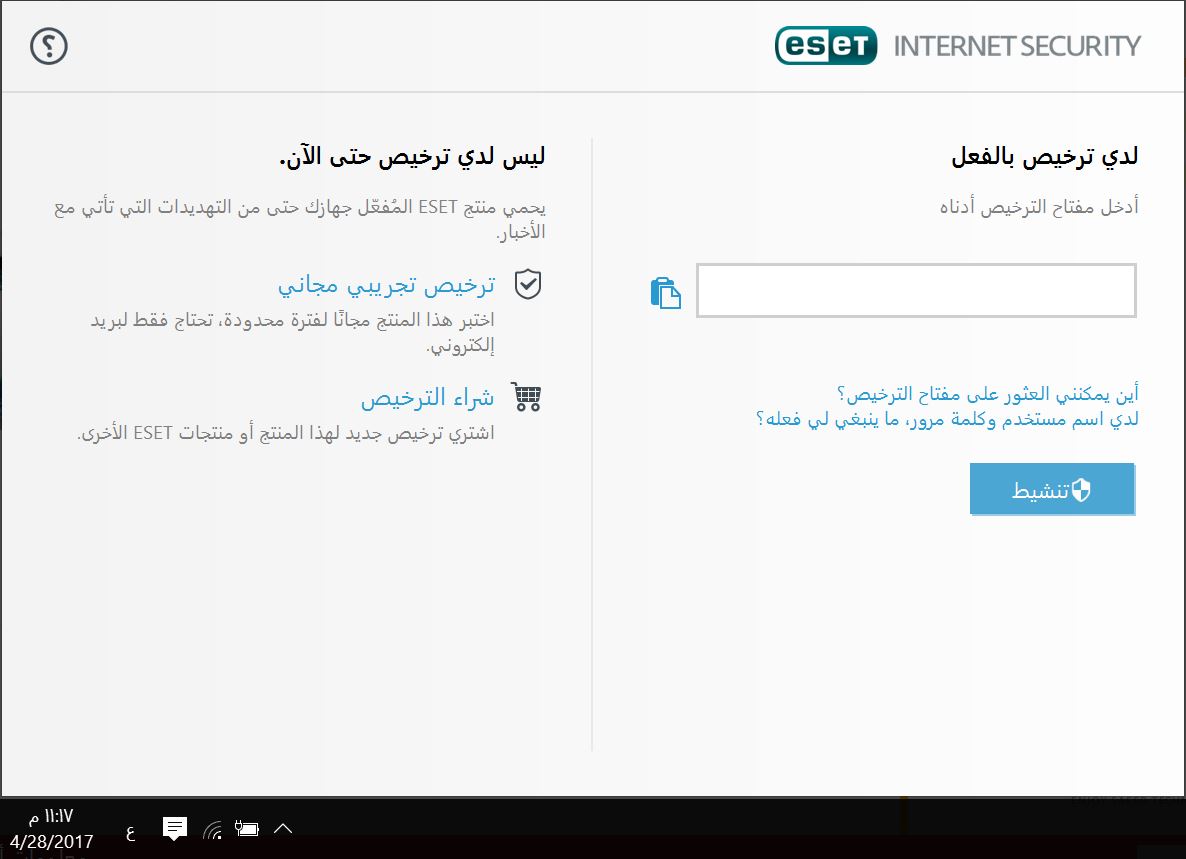Image resolution: width=1186 pixels, height=859 pixels.
Task: Click the heading ليس لدي ترخيص حتى الآن
Action: click(x=412, y=157)
